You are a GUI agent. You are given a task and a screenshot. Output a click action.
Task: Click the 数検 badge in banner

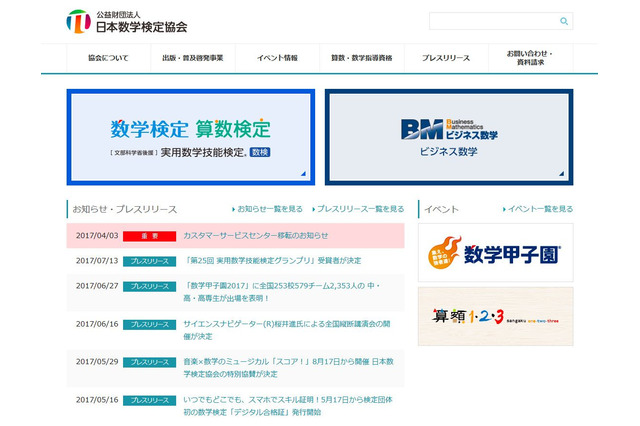tap(260, 152)
